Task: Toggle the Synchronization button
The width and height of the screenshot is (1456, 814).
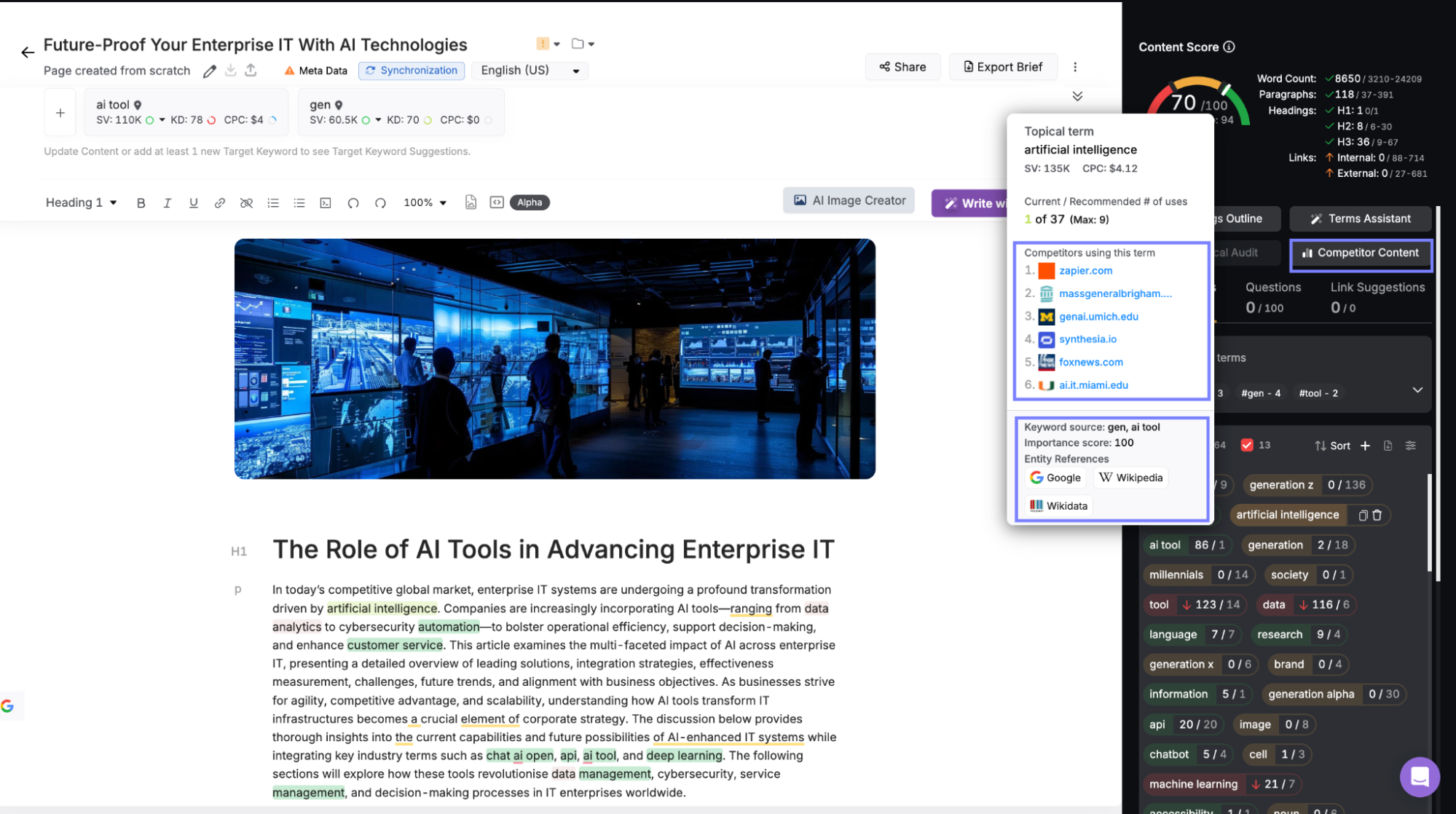Action: [x=412, y=71]
